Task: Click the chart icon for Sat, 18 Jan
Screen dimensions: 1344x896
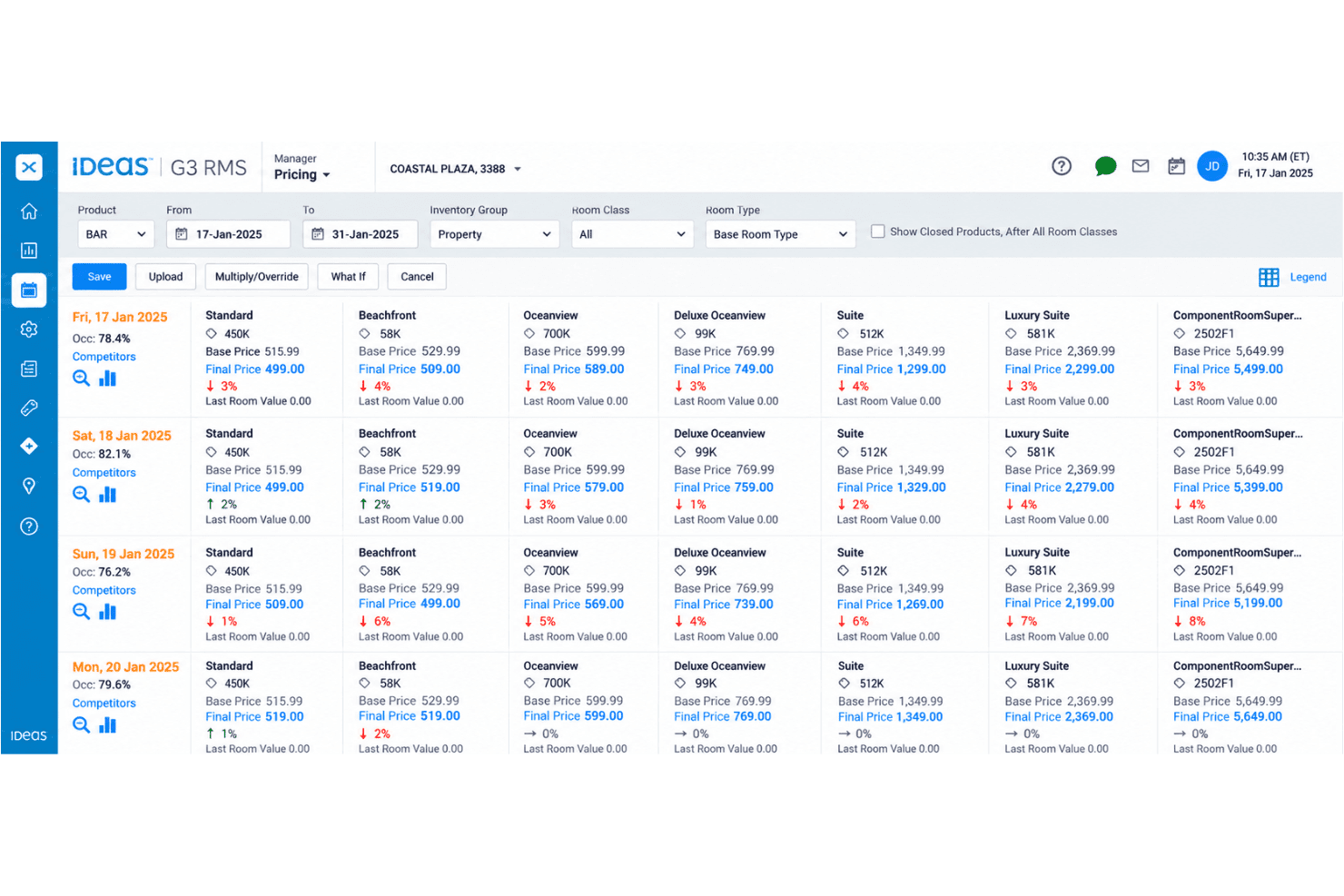Action: click(x=107, y=494)
